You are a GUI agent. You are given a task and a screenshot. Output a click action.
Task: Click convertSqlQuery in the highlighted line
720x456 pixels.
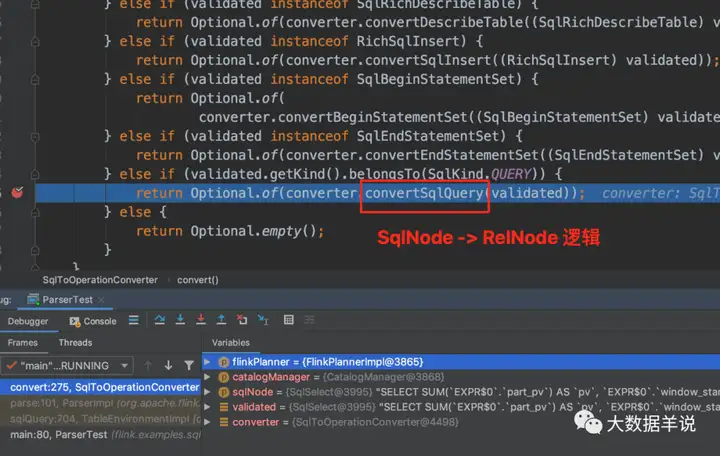pyautogui.click(x=425, y=193)
